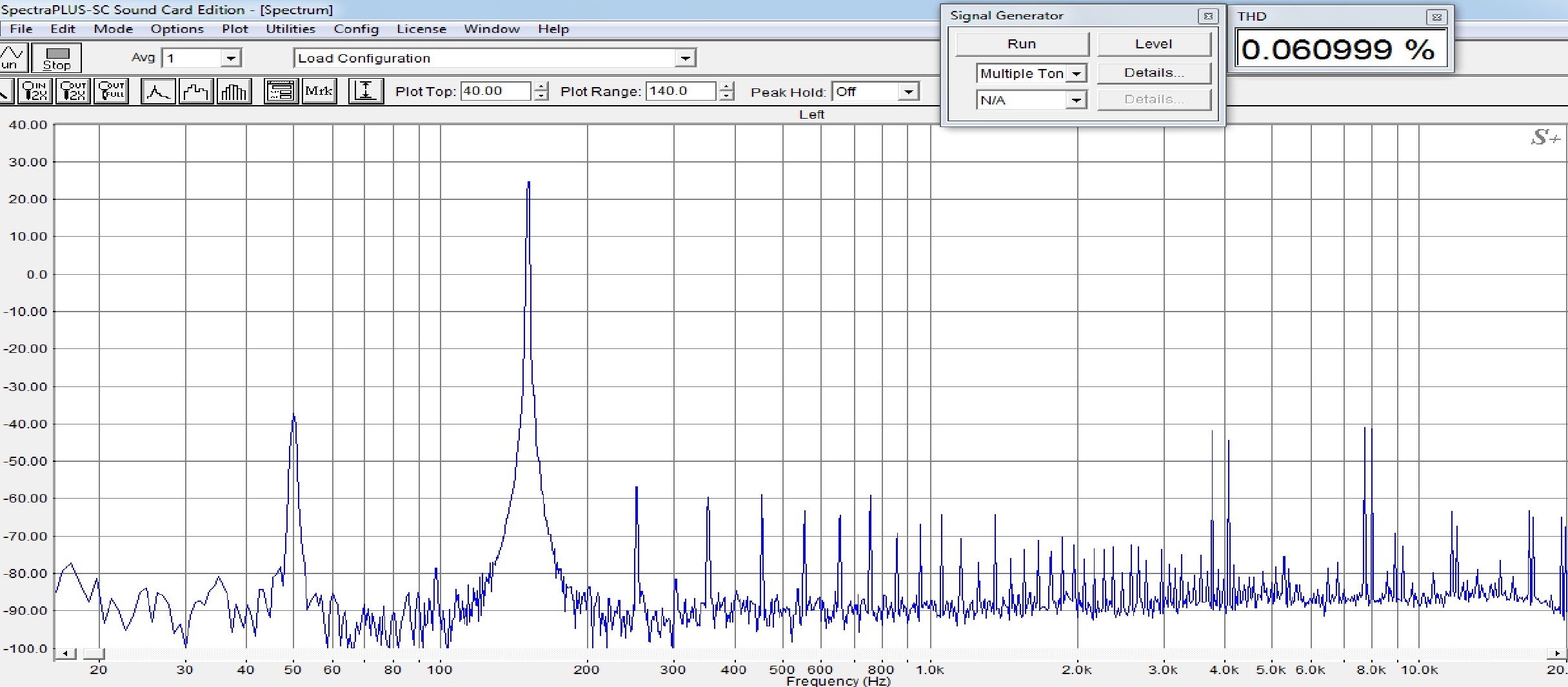The width and height of the screenshot is (1568, 687).
Task: Click the Plot Range input field
Action: pyautogui.click(x=680, y=91)
